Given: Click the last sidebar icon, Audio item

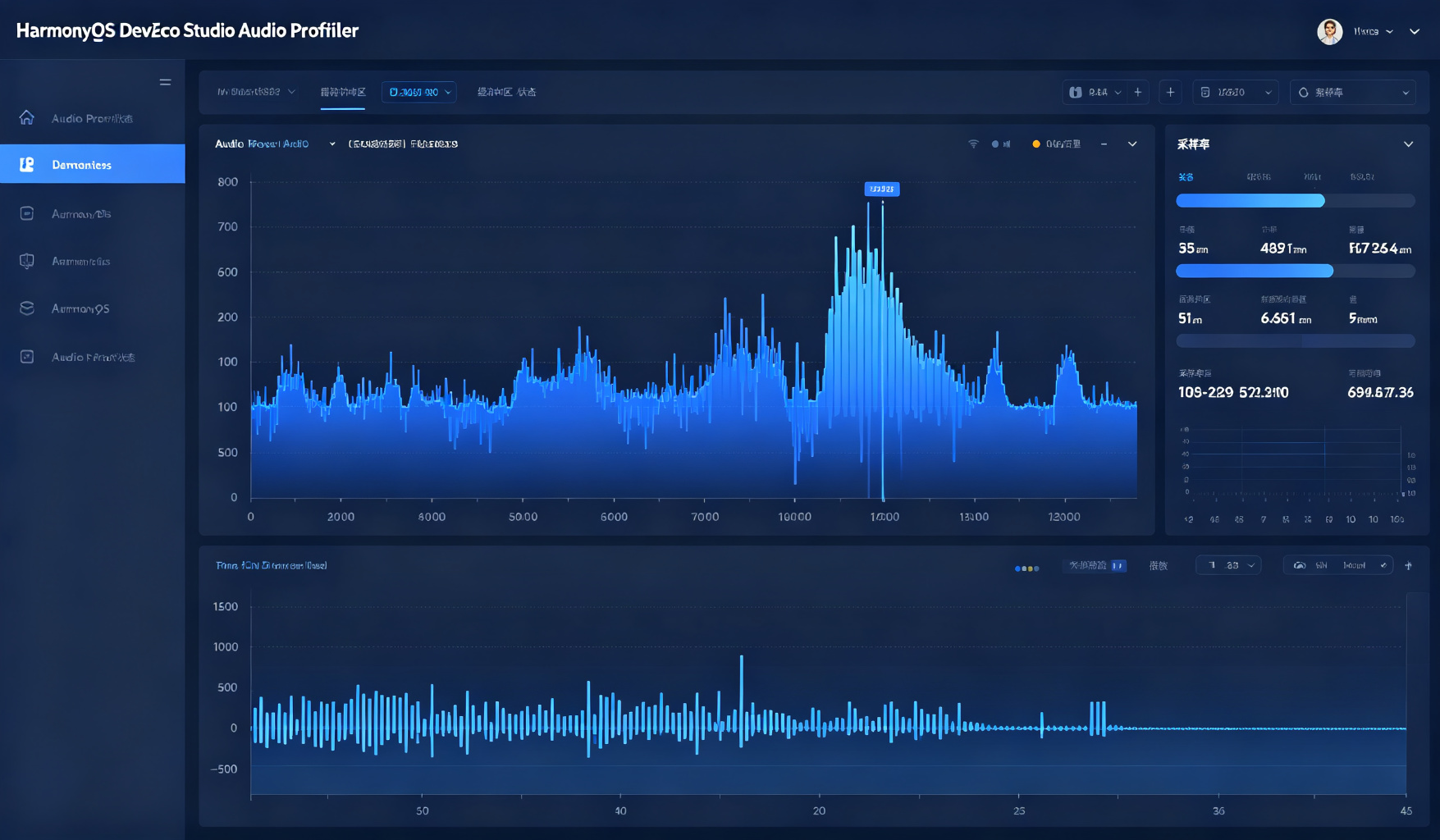Looking at the screenshot, I should click(27, 357).
